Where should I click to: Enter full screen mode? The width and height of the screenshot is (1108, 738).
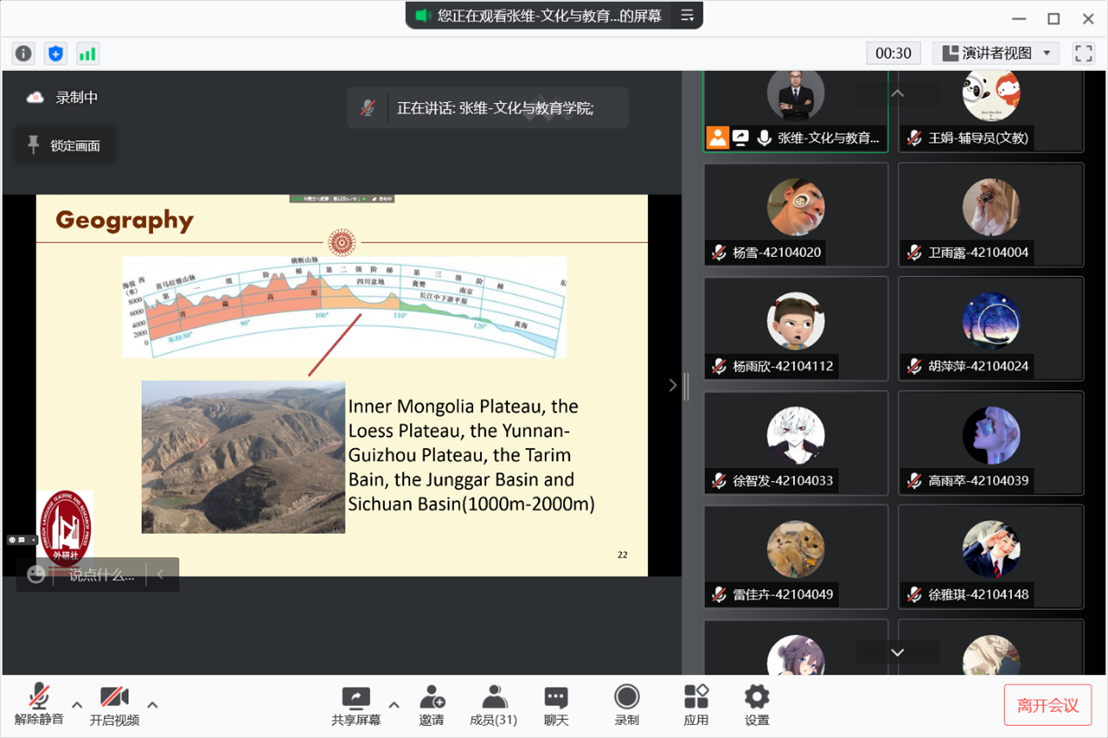1083,53
